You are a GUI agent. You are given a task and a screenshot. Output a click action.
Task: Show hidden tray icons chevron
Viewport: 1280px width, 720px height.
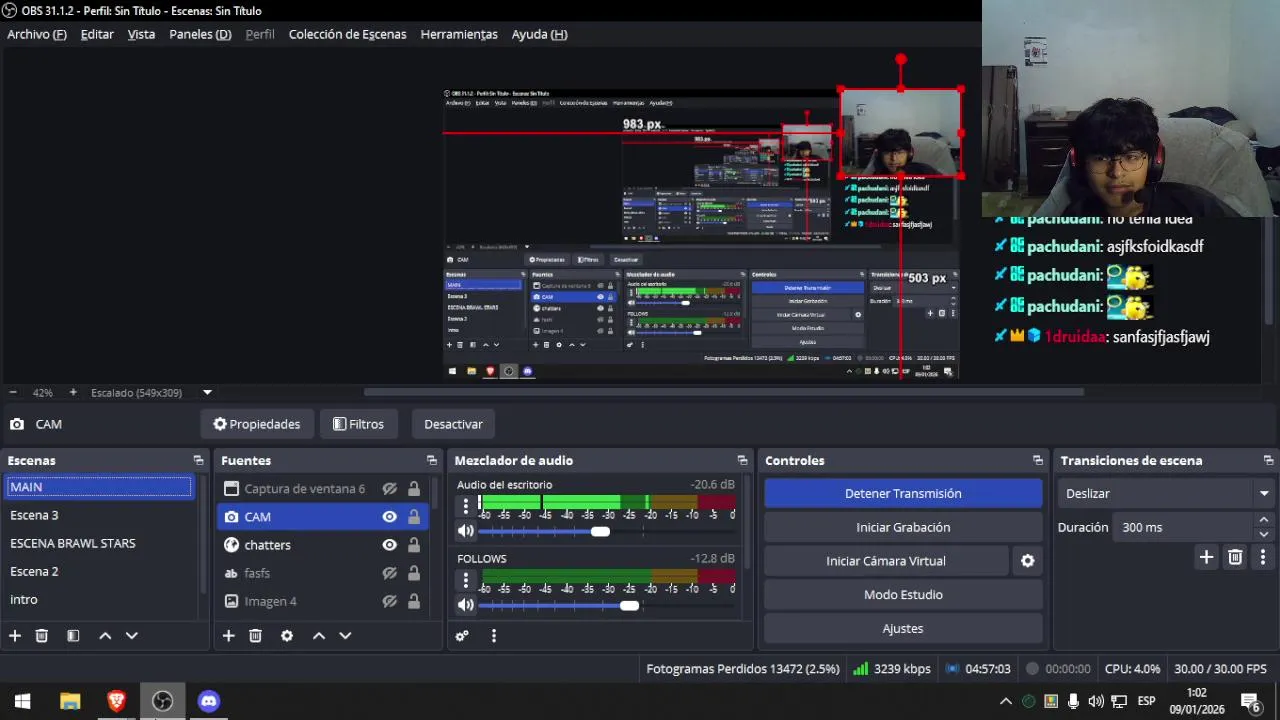(1006, 701)
